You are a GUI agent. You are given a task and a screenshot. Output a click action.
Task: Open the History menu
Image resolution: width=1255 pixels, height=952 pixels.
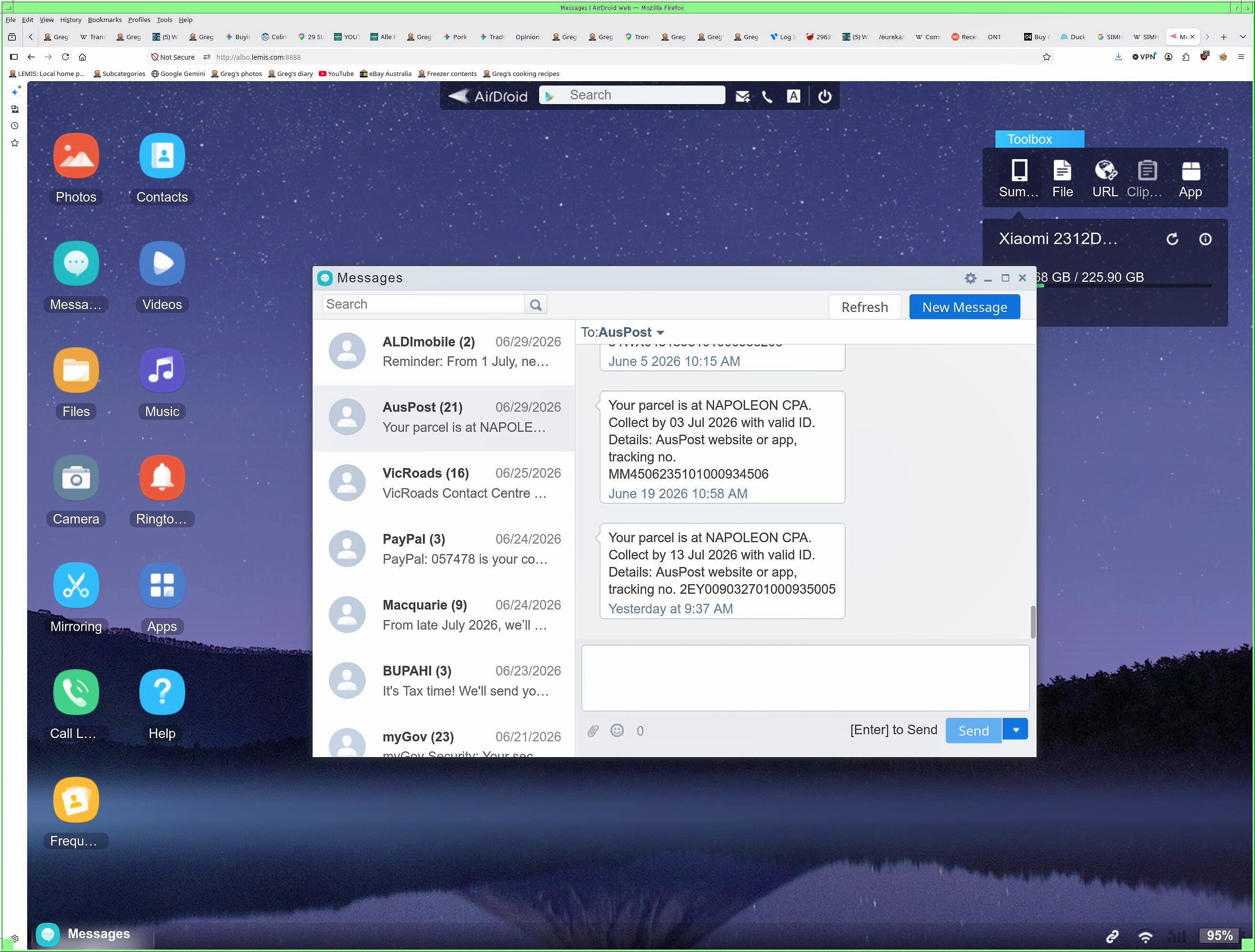pos(71,19)
